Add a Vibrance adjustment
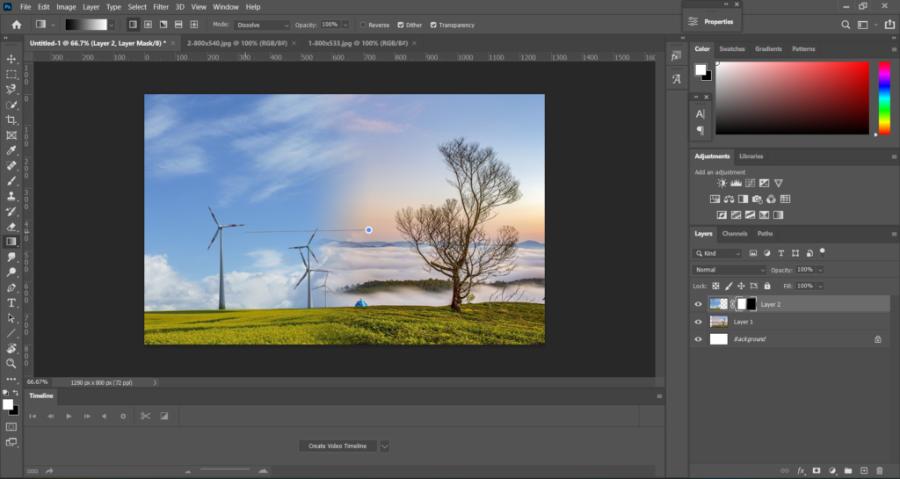900x479 pixels. click(x=778, y=183)
